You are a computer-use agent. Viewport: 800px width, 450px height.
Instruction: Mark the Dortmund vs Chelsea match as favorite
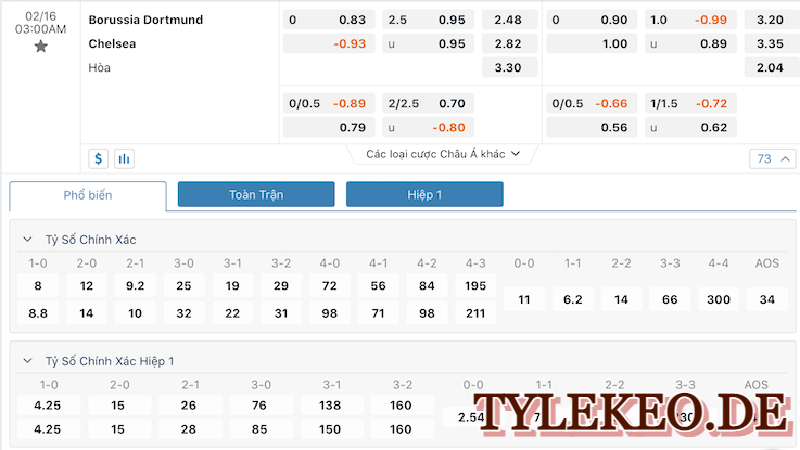coord(41,47)
